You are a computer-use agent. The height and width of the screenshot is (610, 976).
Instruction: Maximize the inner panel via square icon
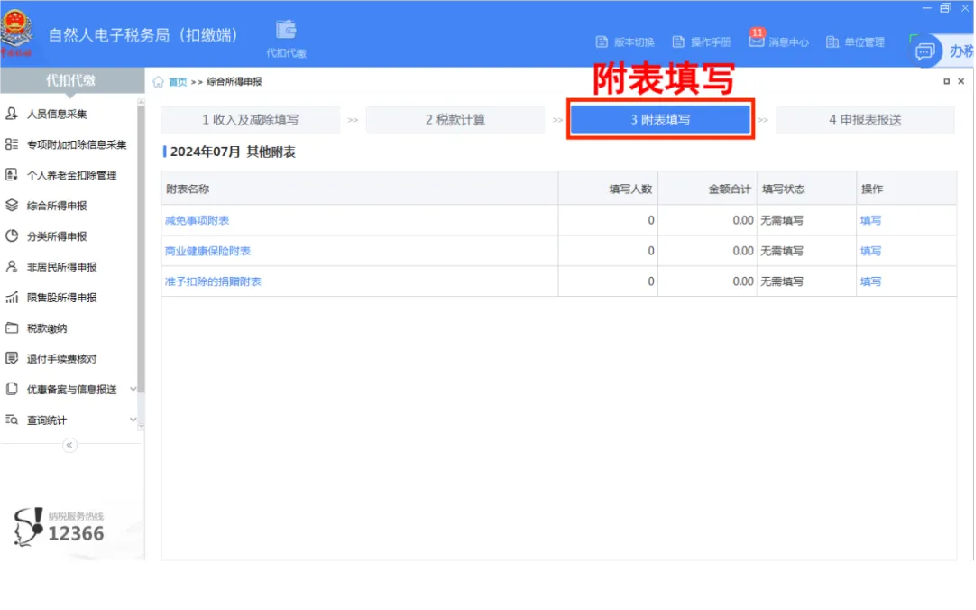tap(947, 82)
